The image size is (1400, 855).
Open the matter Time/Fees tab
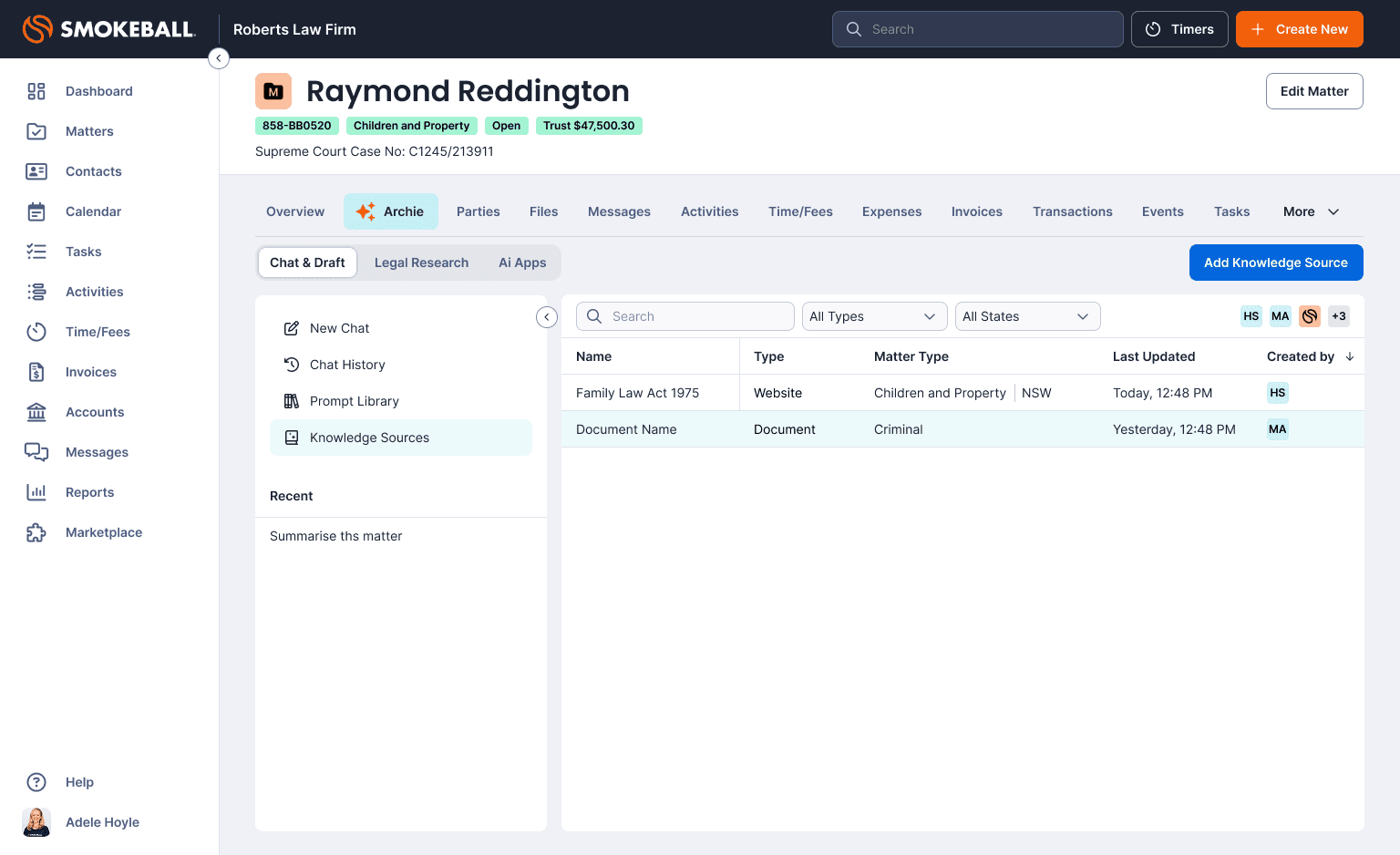[800, 211]
